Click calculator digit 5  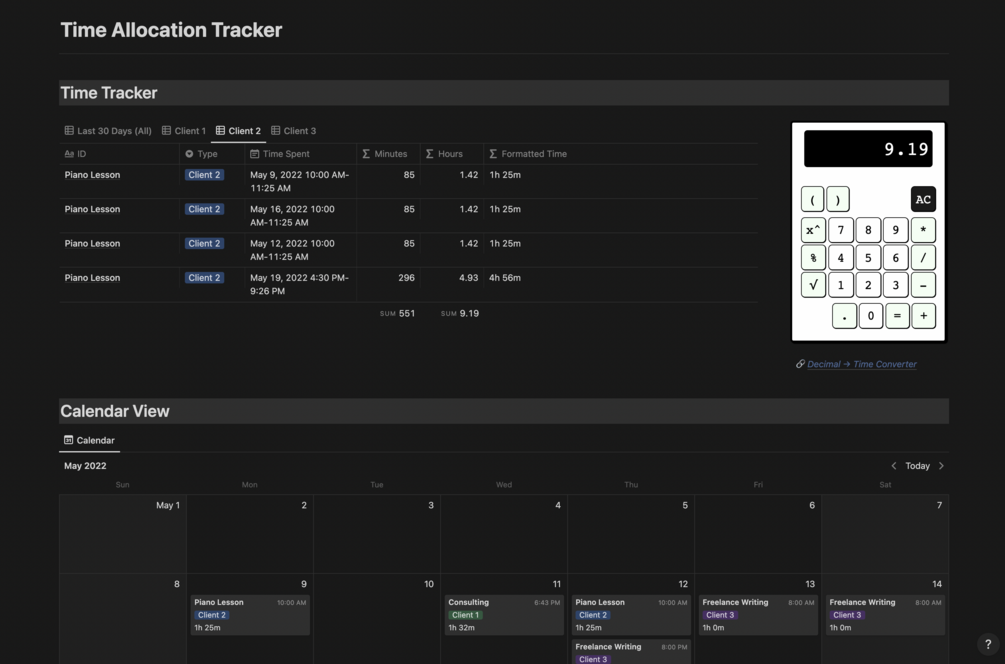click(x=868, y=258)
